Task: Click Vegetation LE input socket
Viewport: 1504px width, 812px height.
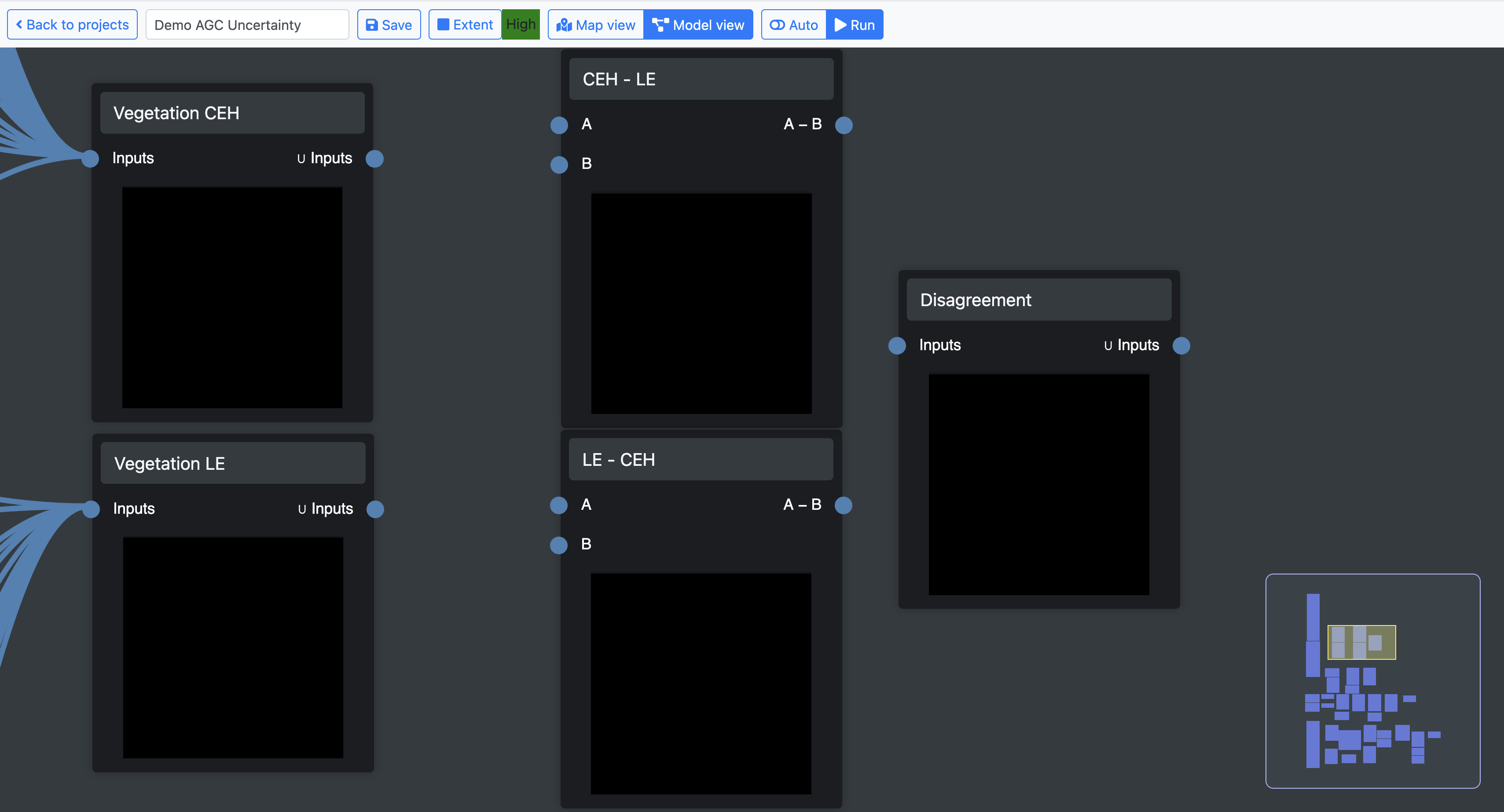Action: pos(91,509)
